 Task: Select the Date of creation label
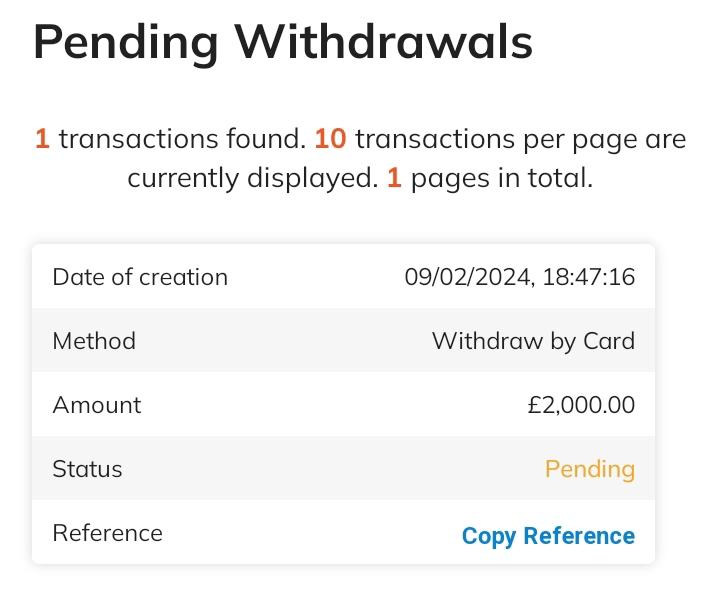tap(140, 277)
